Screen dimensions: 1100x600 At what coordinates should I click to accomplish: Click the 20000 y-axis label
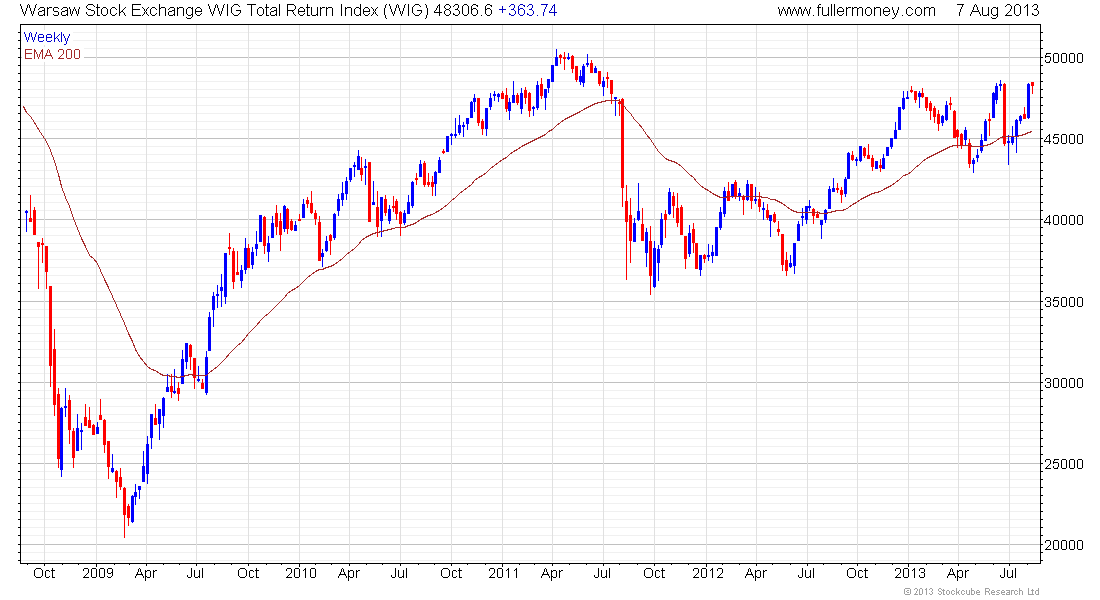coord(1064,545)
